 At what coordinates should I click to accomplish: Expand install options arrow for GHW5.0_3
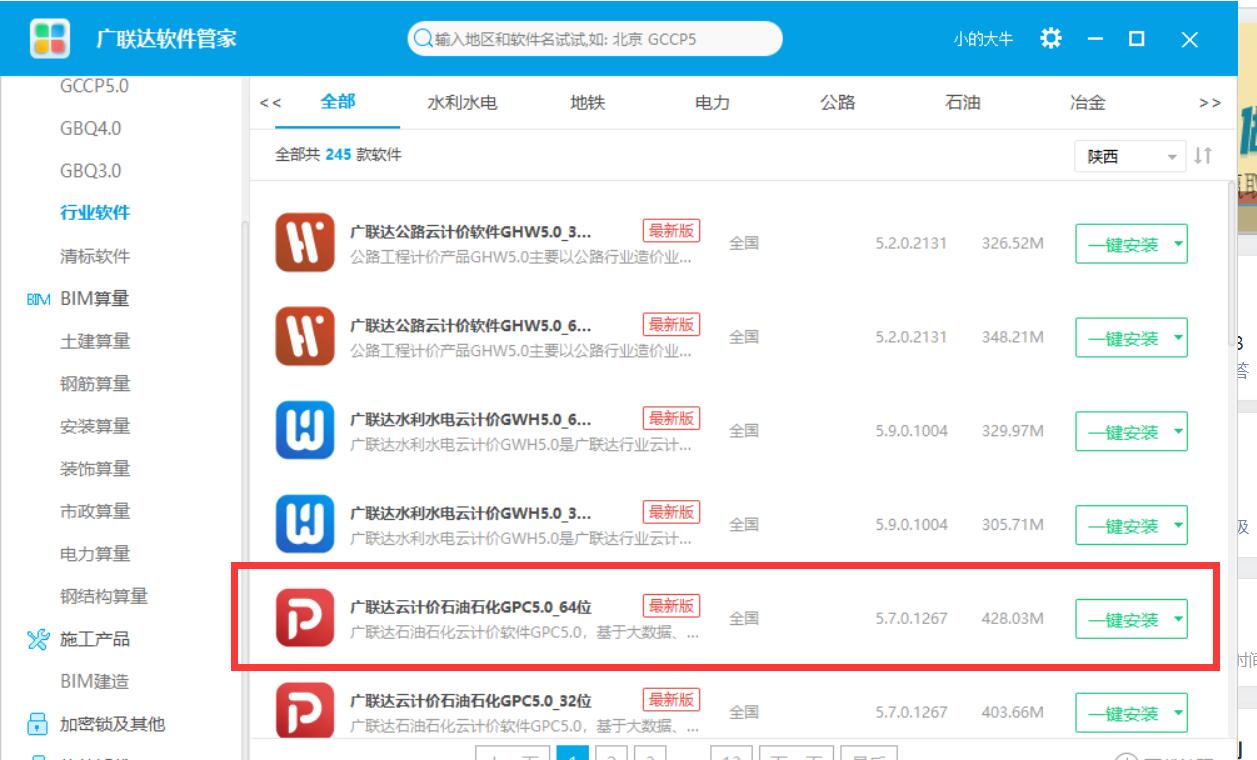1177,244
